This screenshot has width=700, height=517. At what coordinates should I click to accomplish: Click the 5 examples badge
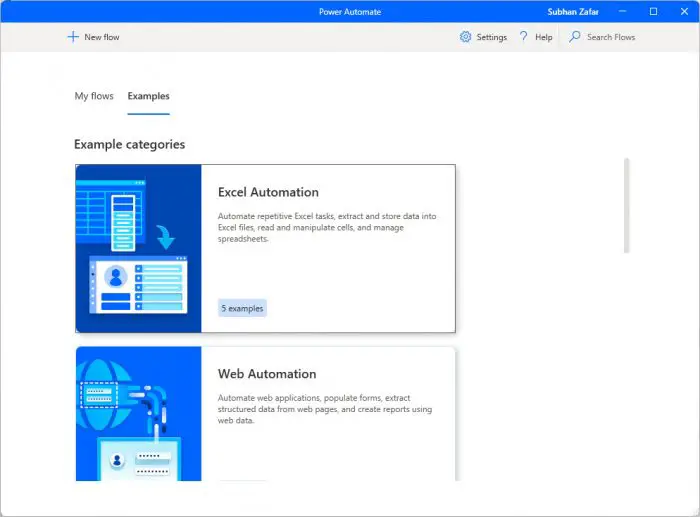[x=242, y=308]
